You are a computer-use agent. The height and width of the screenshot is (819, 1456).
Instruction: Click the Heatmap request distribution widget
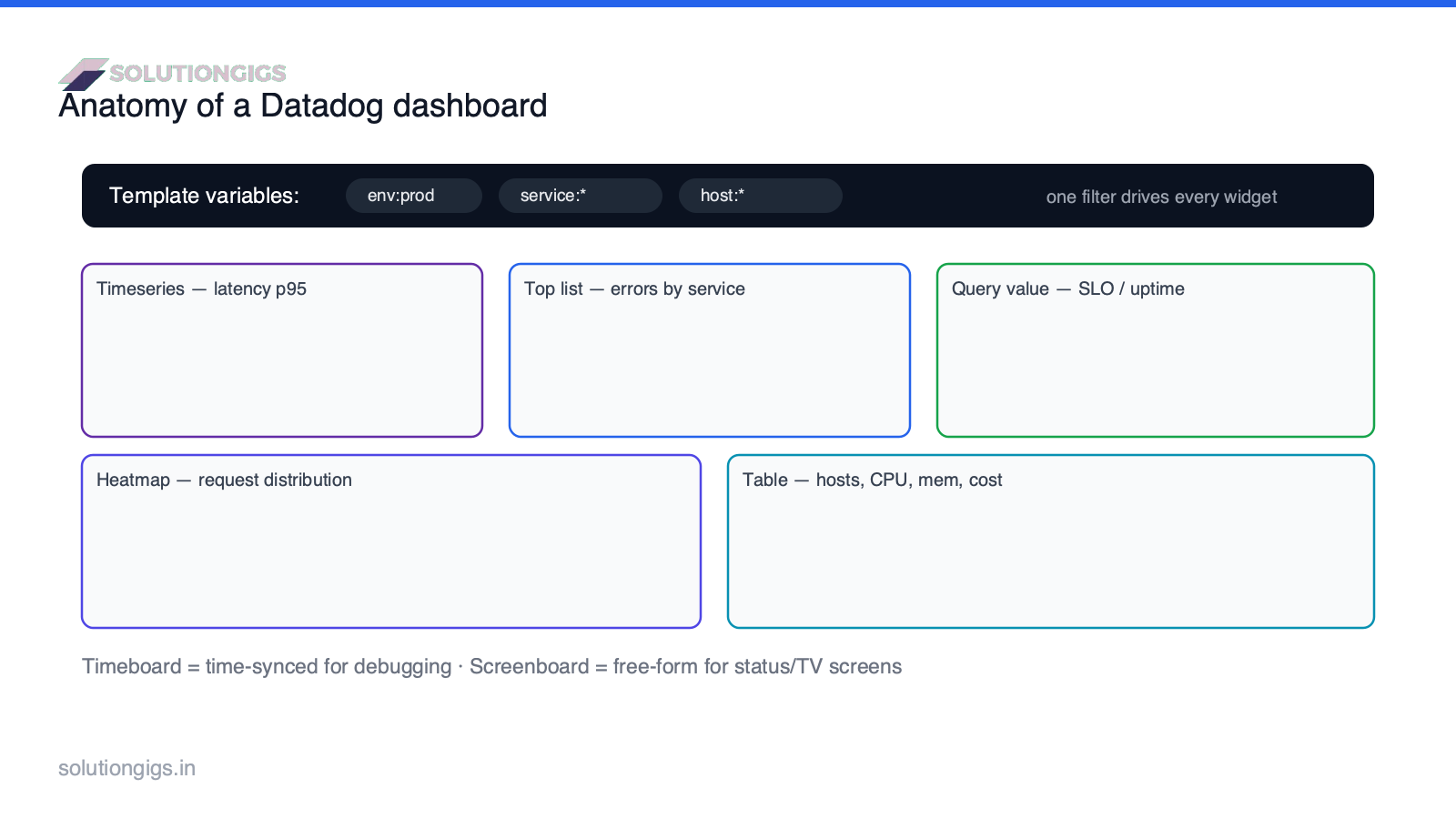pyautogui.click(x=391, y=541)
